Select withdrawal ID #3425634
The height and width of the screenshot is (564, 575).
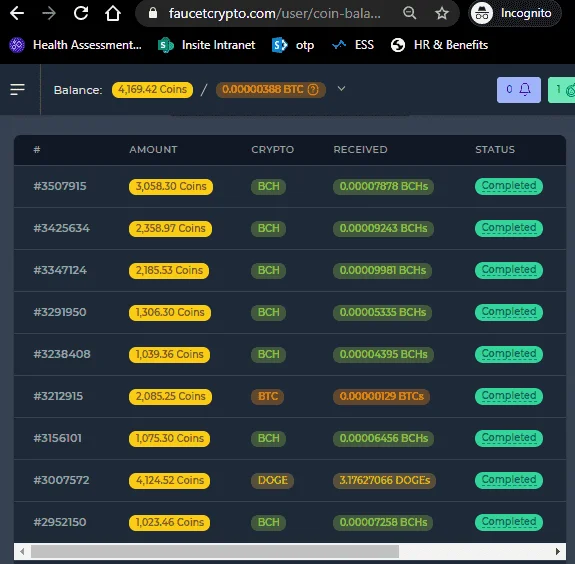click(61, 228)
